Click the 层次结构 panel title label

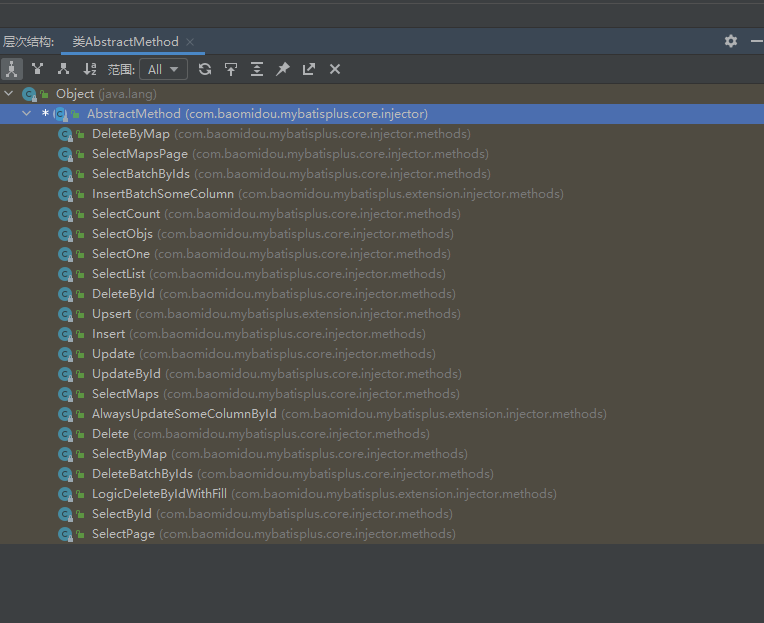(28, 42)
